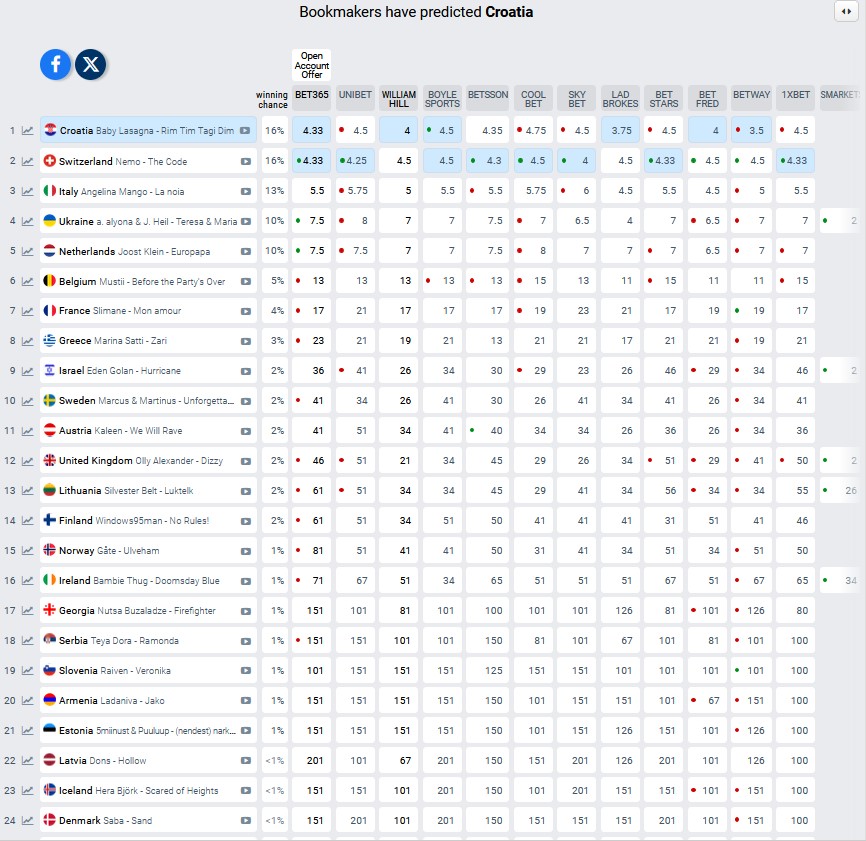866x841 pixels.
Task: Share via X (Twitter) icon
Action: 91,65
